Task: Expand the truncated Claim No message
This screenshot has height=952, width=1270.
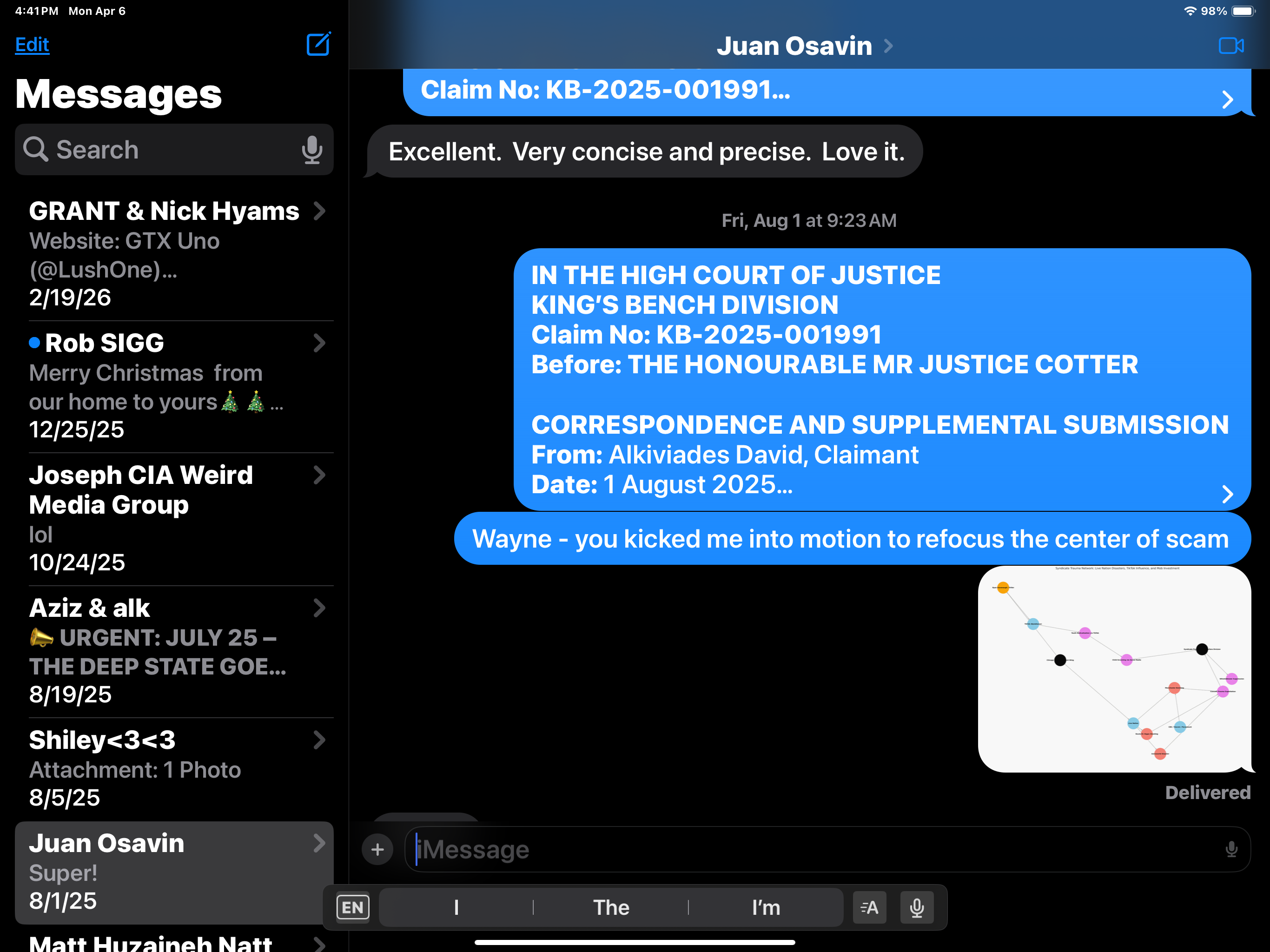Action: tap(1227, 99)
